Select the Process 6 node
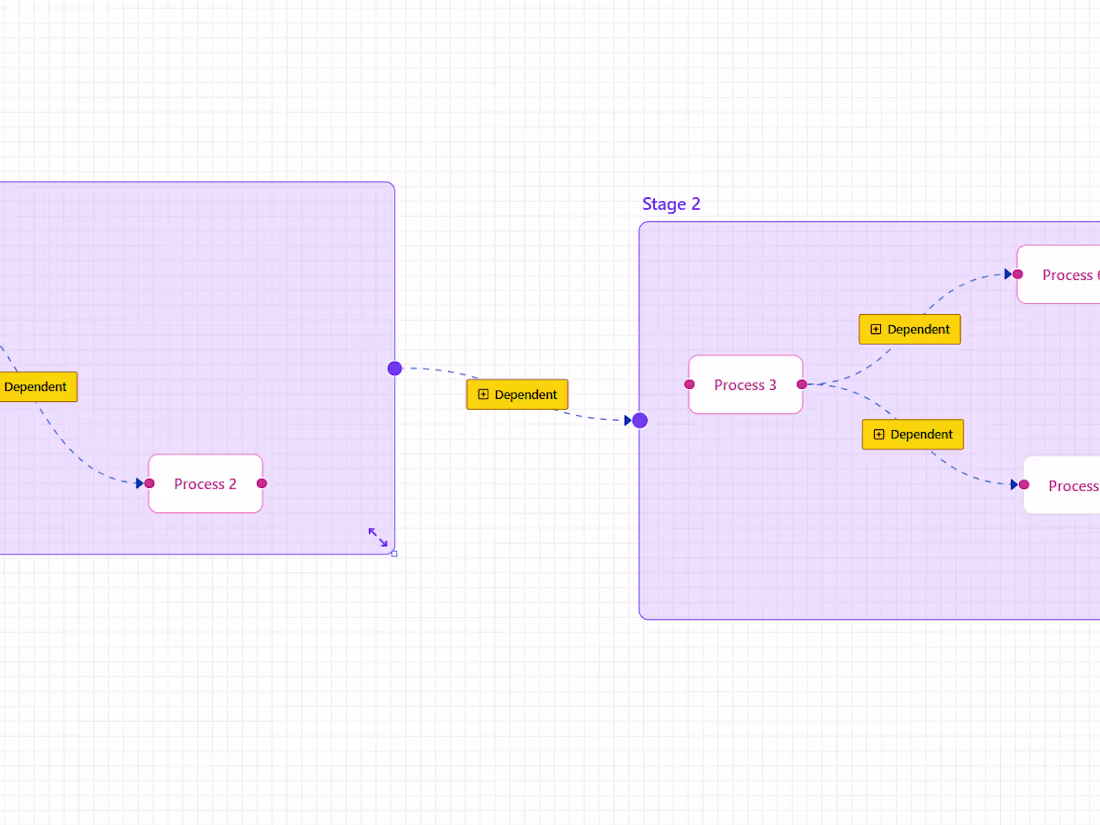This screenshot has width=1100, height=825. [1065, 274]
